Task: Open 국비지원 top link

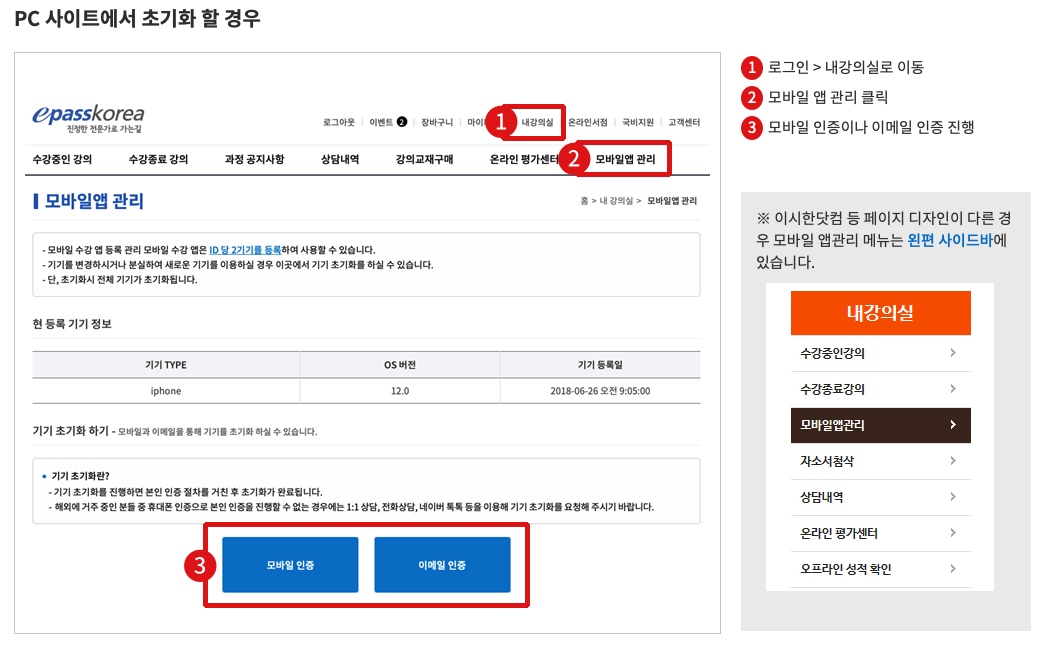Action: [638, 123]
